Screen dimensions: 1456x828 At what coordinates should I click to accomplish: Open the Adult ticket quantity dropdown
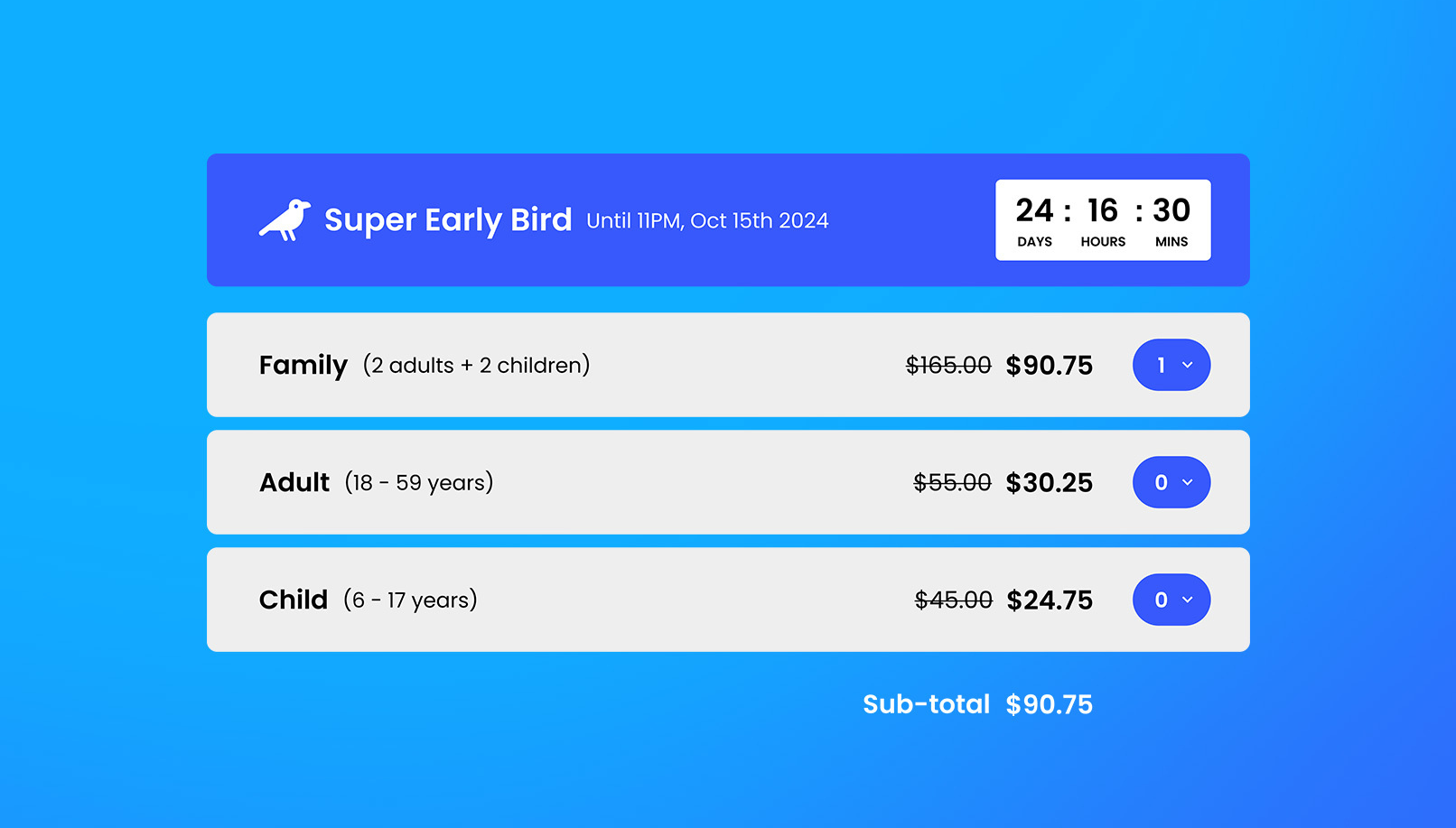click(1171, 482)
